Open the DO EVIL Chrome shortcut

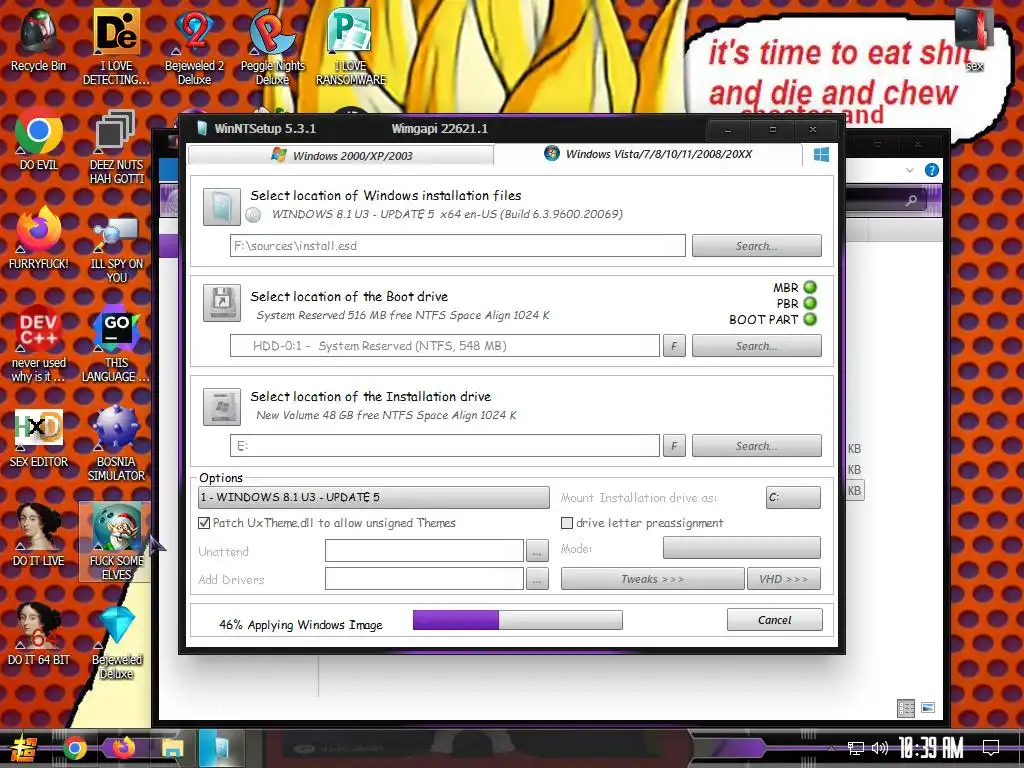pyautogui.click(x=38, y=140)
